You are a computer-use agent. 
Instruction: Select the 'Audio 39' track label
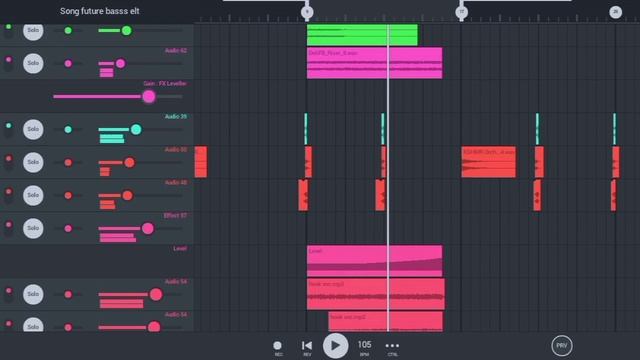176,116
